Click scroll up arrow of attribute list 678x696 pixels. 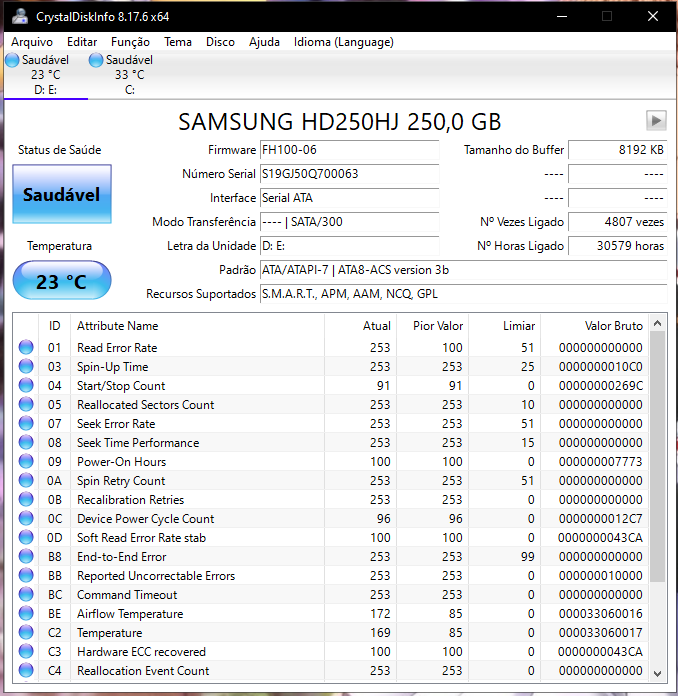pos(658,324)
